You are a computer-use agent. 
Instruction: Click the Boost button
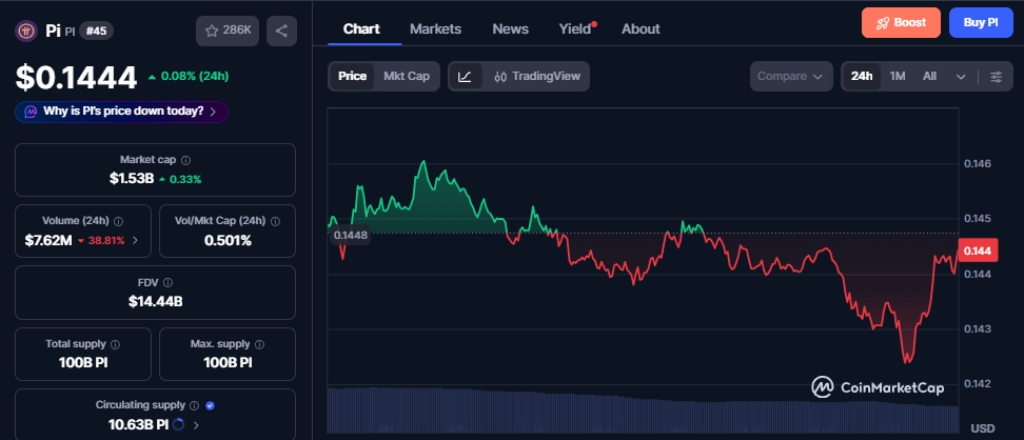coord(901,23)
